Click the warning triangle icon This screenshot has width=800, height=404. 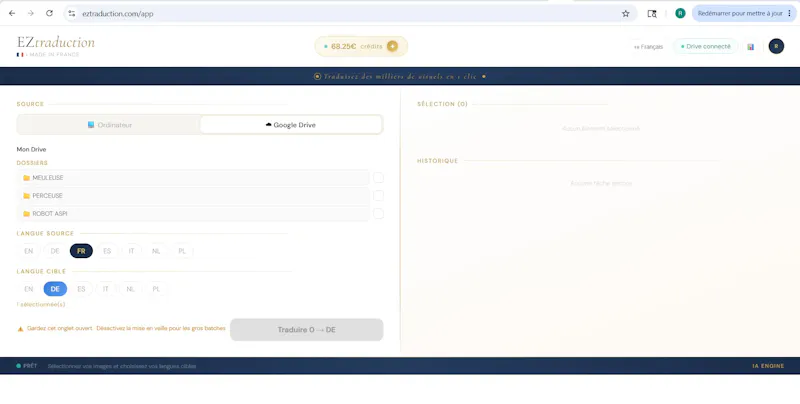pos(20,329)
